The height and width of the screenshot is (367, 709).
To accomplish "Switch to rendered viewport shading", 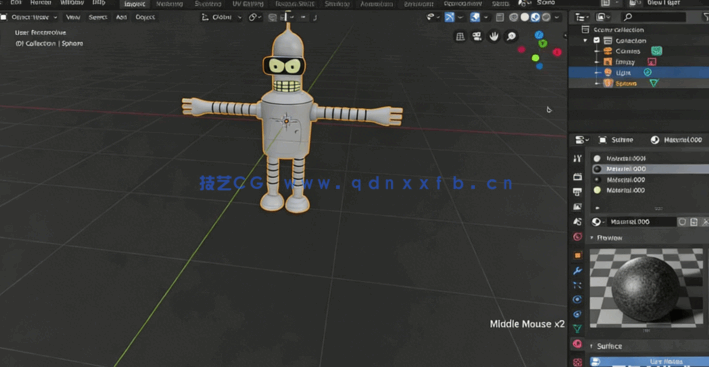I will tap(546, 17).
